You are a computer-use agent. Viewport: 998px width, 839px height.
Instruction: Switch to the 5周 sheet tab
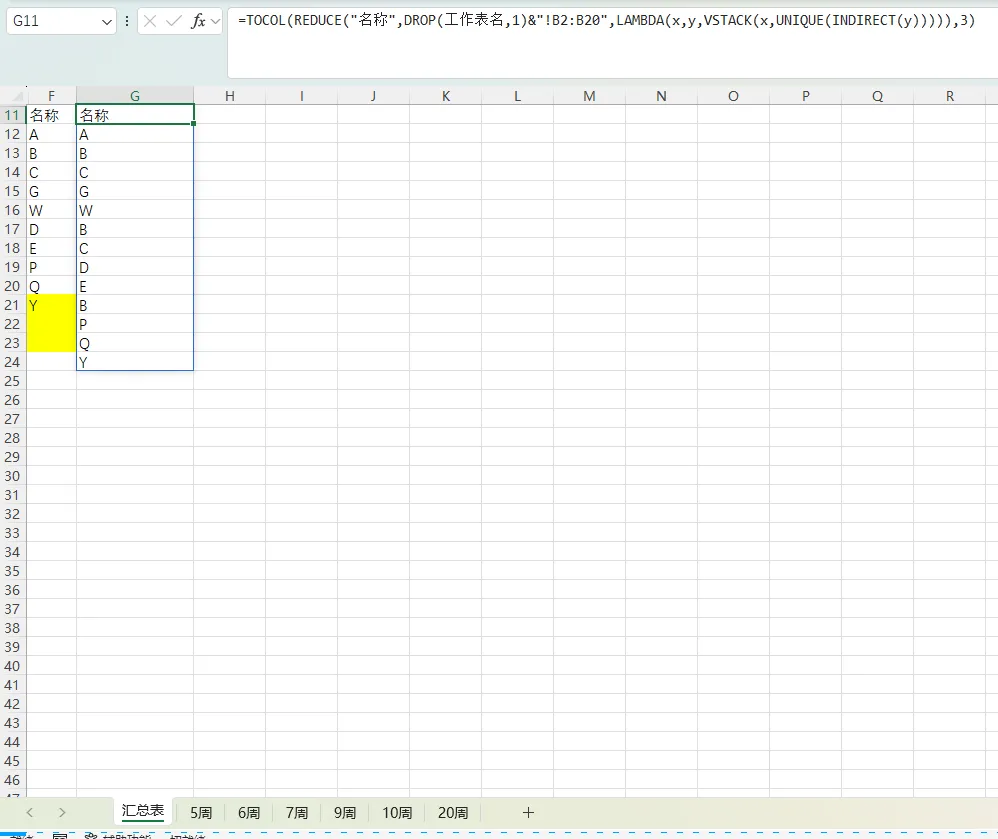click(200, 813)
